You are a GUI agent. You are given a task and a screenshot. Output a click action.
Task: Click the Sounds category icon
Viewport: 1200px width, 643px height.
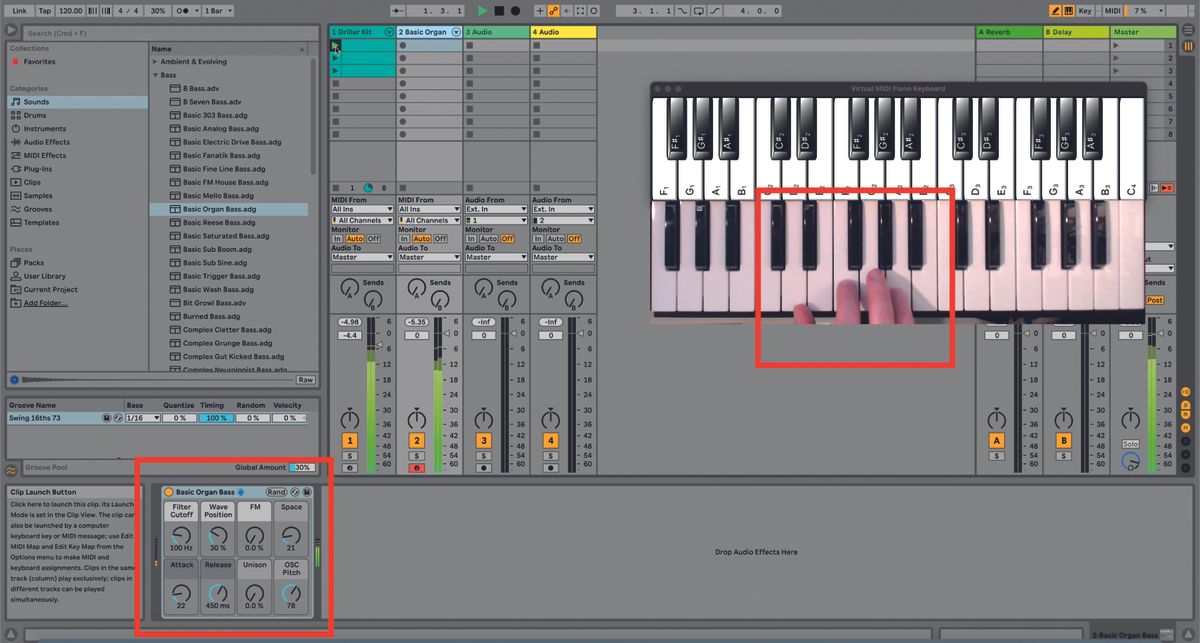(x=15, y=102)
